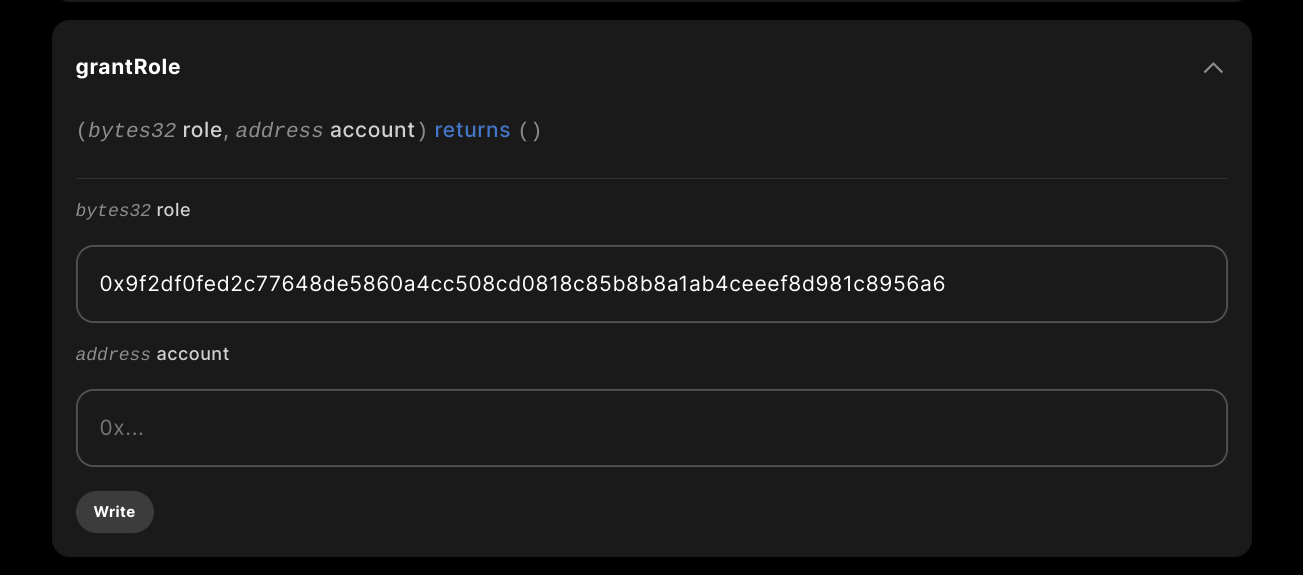Screen dimensions: 1303x575
Task: Click the opening parenthesis of the signature
Action: [x=81, y=130]
